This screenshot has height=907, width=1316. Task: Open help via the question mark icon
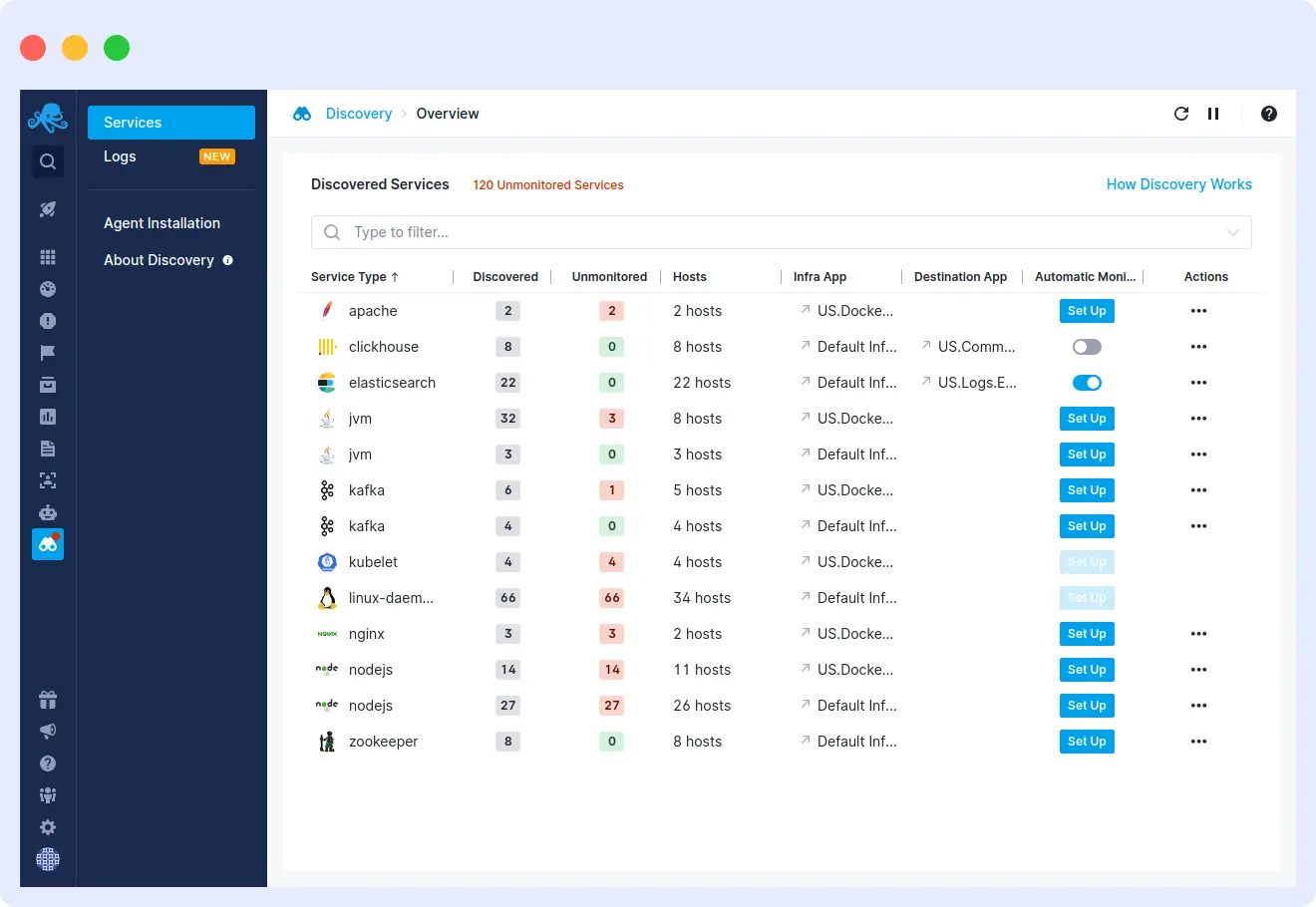click(1268, 114)
